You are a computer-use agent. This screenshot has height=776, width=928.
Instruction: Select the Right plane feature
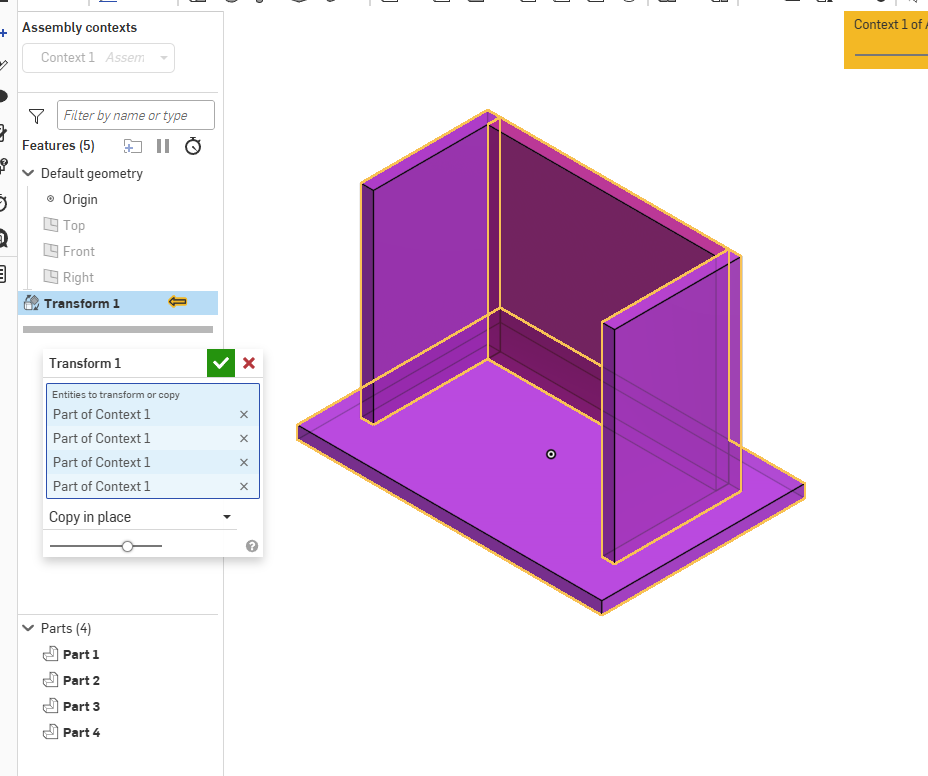(x=78, y=278)
